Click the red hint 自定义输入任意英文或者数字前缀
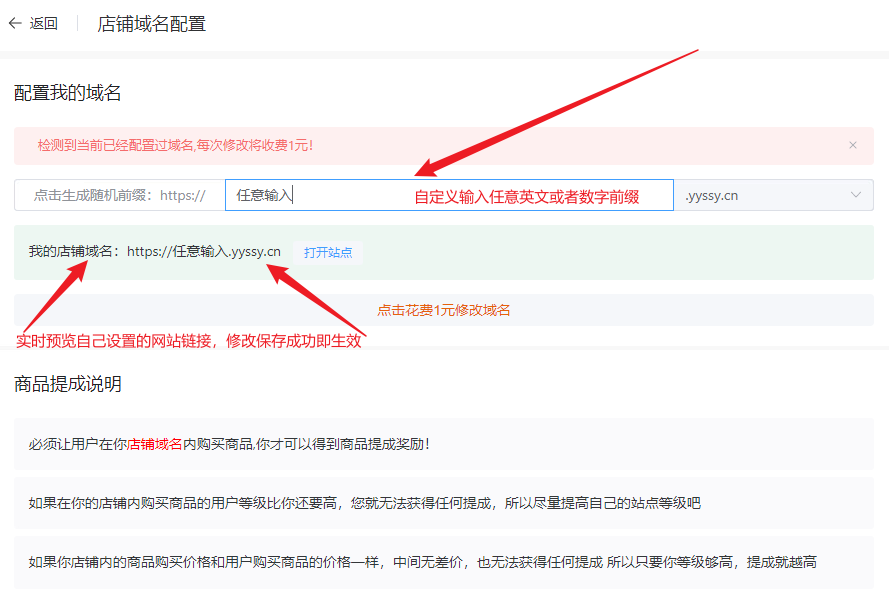Image resolution: width=889 pixels, height=591 pixels. pos(526,197)
